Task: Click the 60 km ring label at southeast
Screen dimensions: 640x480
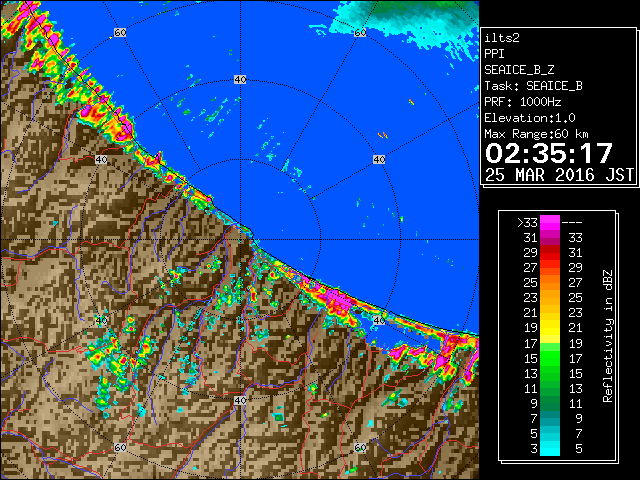Action: [360, 448]
